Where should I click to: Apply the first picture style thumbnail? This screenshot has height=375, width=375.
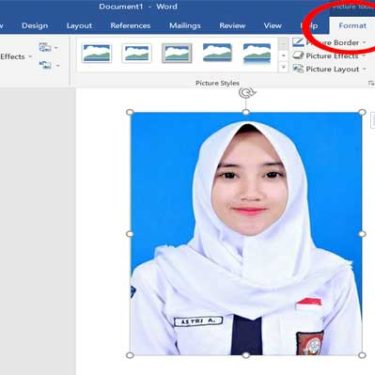(x=96, y=53)
